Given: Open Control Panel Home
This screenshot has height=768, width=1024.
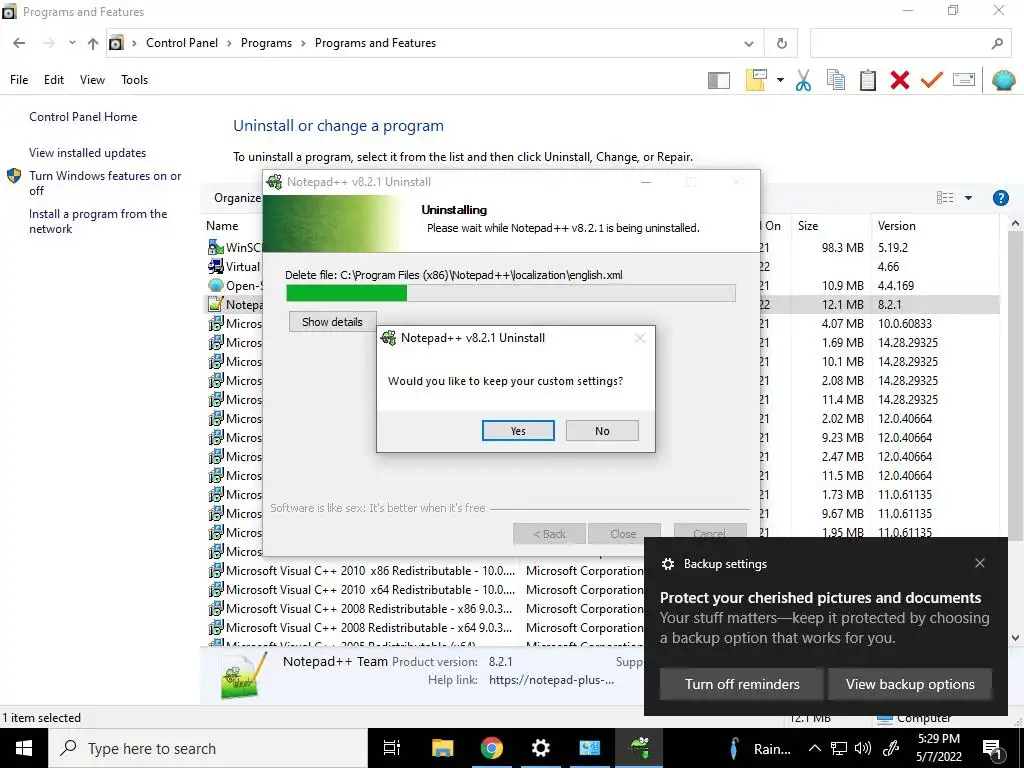Looking at the screenshot, I should coord(83,117).
